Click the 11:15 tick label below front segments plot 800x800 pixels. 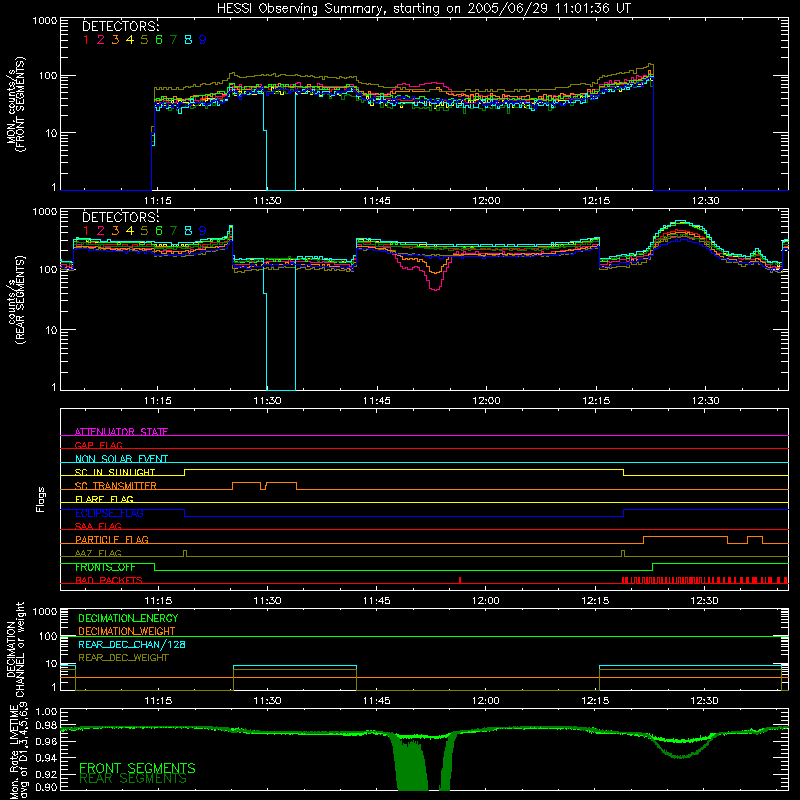click(158, 201)
